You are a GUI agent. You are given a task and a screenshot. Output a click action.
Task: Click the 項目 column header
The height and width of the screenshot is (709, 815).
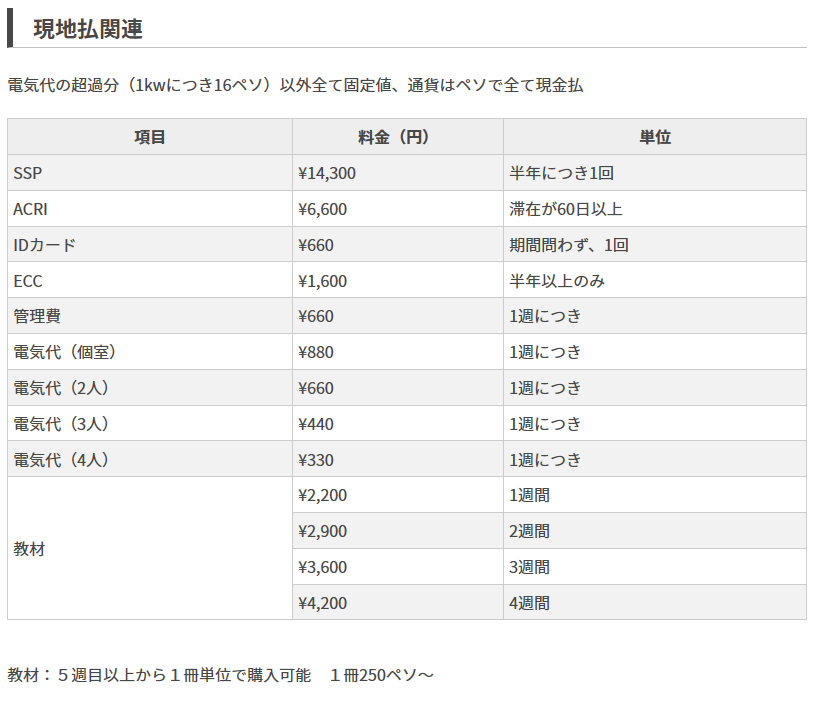coord(150,137)
